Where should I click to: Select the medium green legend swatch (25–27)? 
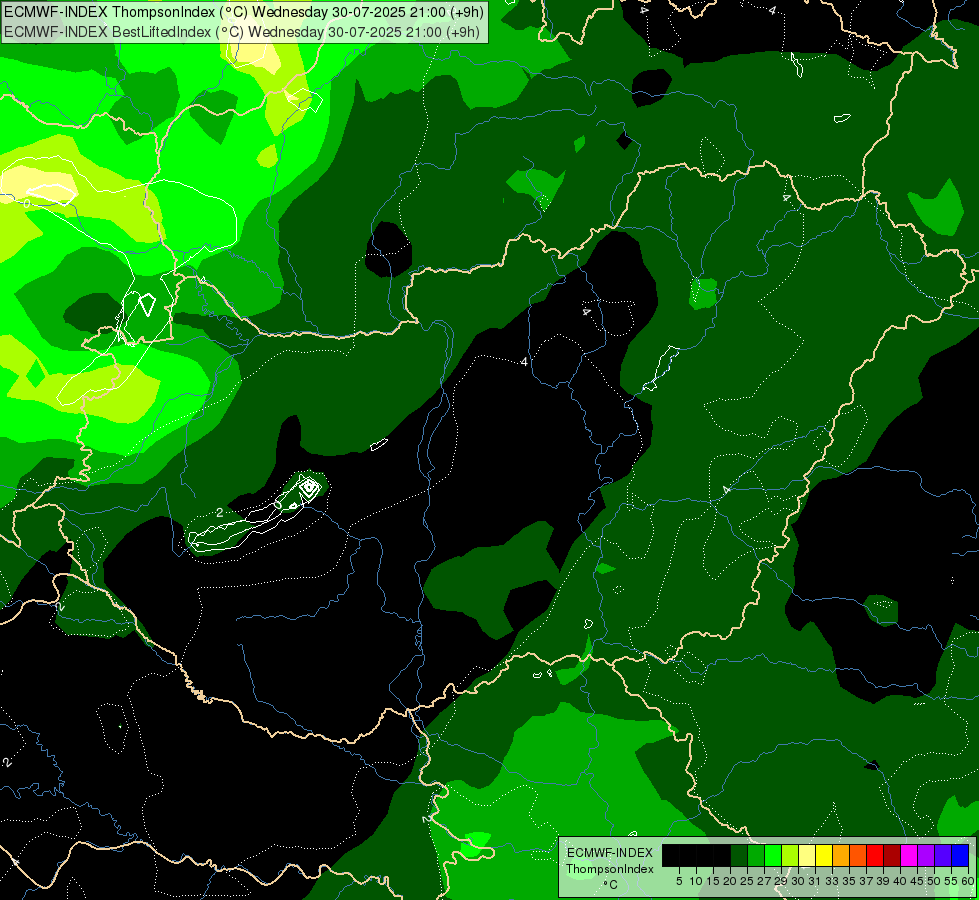click(x=756, y=855)
